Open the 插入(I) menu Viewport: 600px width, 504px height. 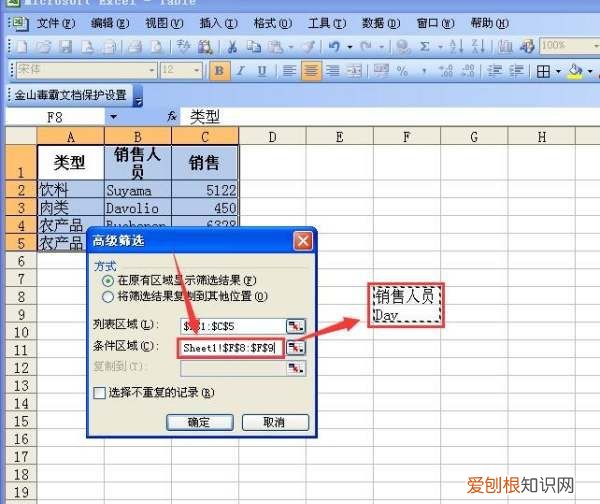click(x=218, y=23)
